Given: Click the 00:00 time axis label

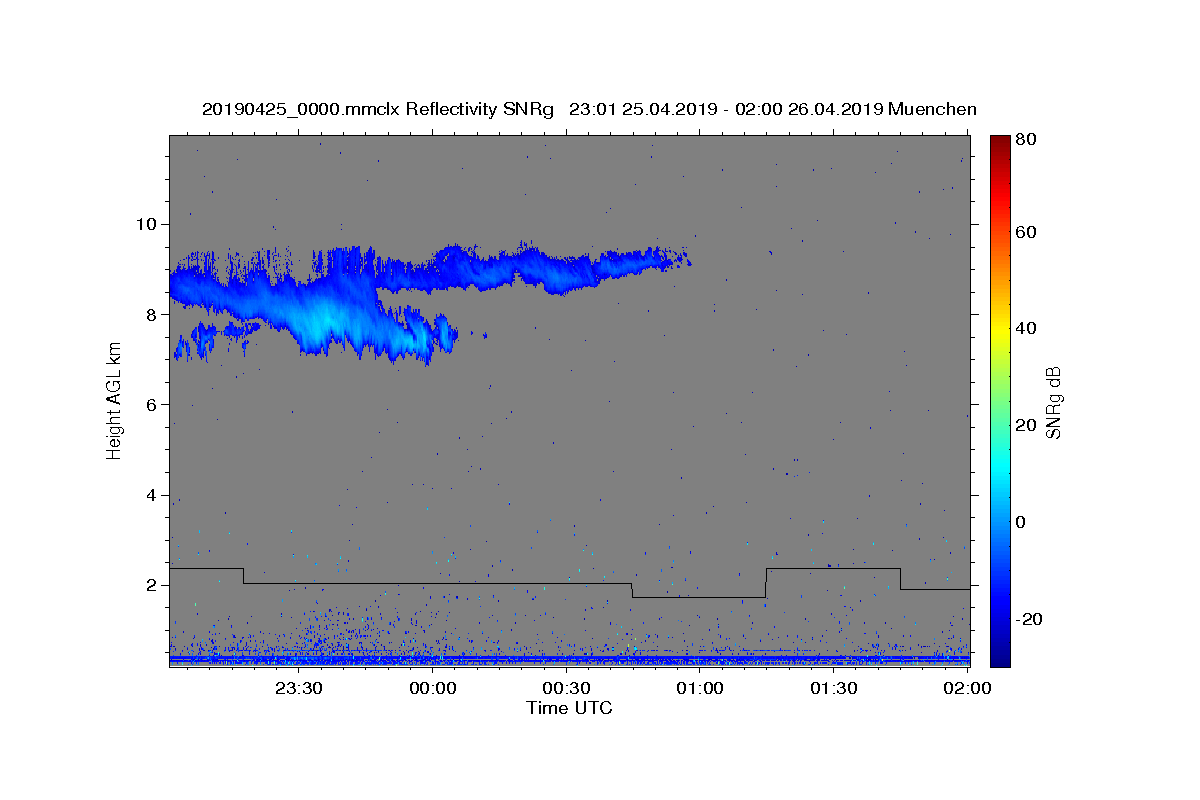Looking at the screenshot, I should click(433, 688).
